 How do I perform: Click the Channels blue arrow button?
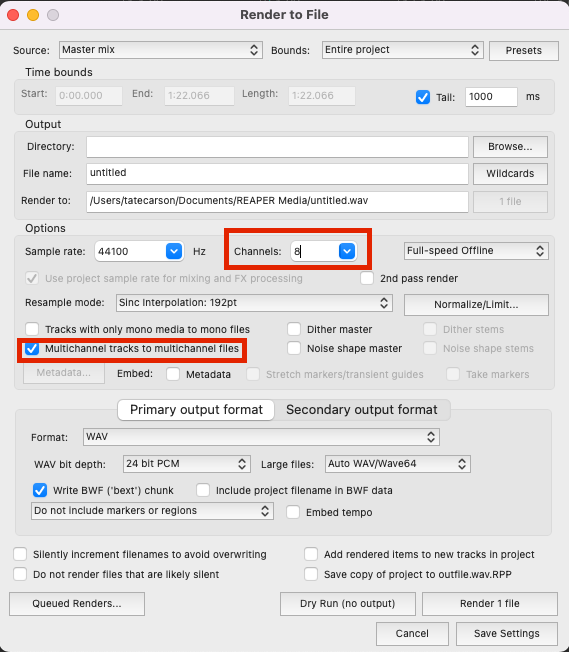(x=347, y=251)
